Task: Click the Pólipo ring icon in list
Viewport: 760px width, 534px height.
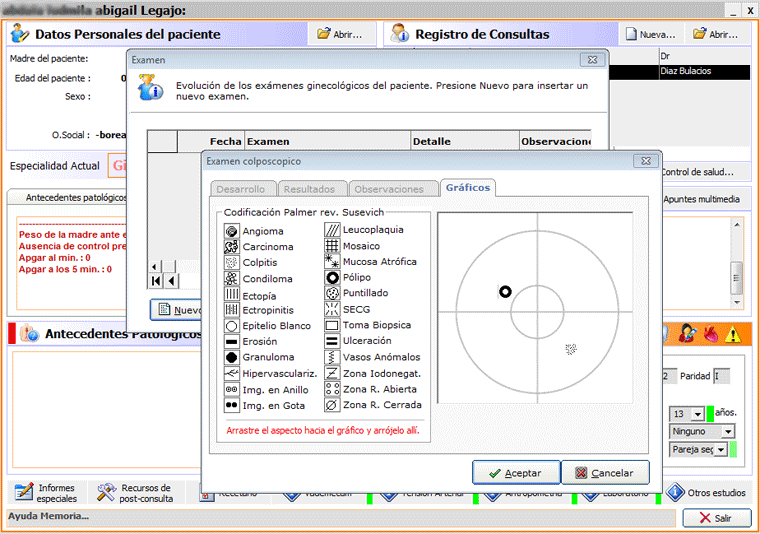Action: click(332, 277)
